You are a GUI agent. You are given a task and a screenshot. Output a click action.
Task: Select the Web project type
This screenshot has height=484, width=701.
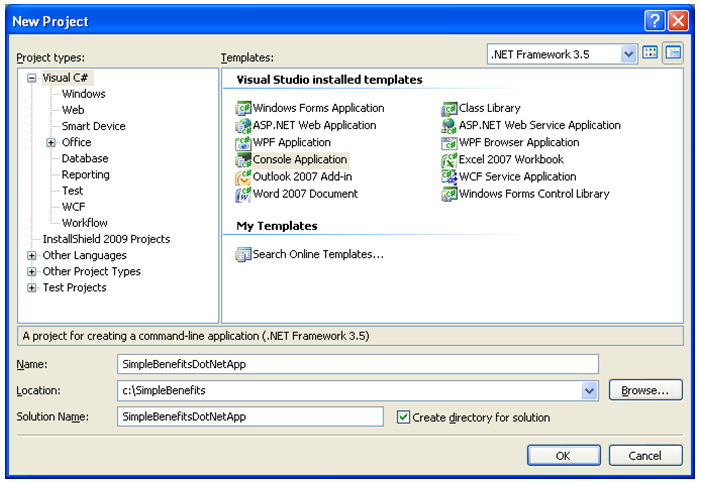coord(73,110)
